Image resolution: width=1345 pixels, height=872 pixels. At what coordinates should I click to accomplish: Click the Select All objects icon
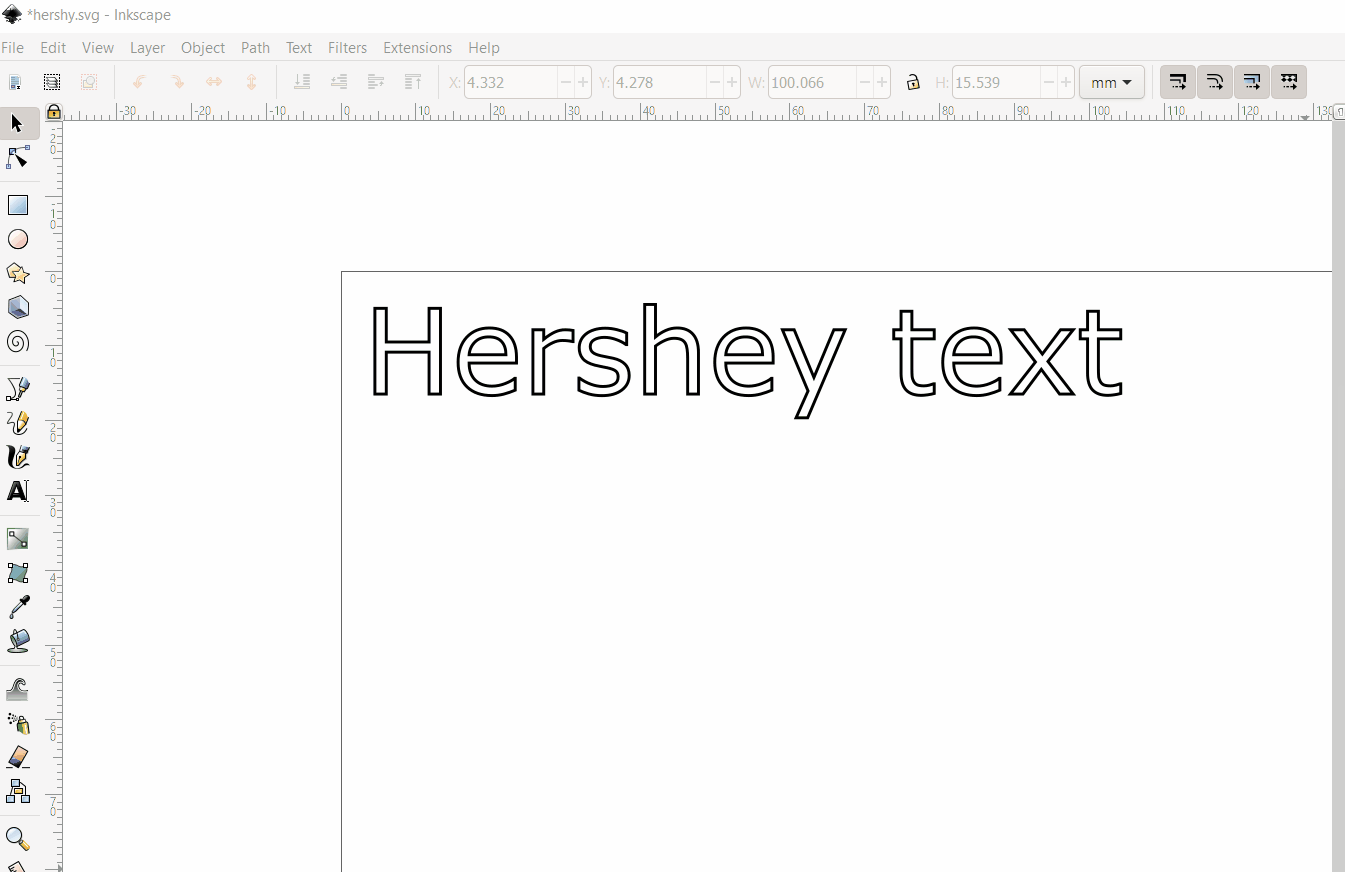coord(15,82)
